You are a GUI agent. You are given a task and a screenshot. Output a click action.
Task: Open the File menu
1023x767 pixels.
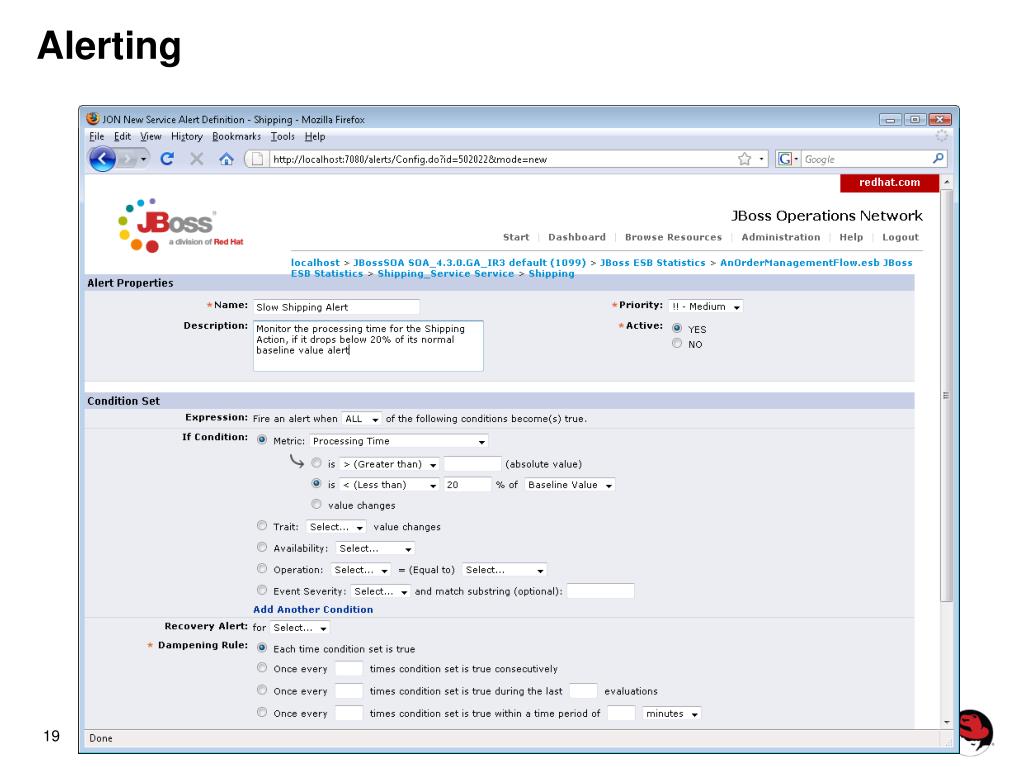(x=97, y=136)
